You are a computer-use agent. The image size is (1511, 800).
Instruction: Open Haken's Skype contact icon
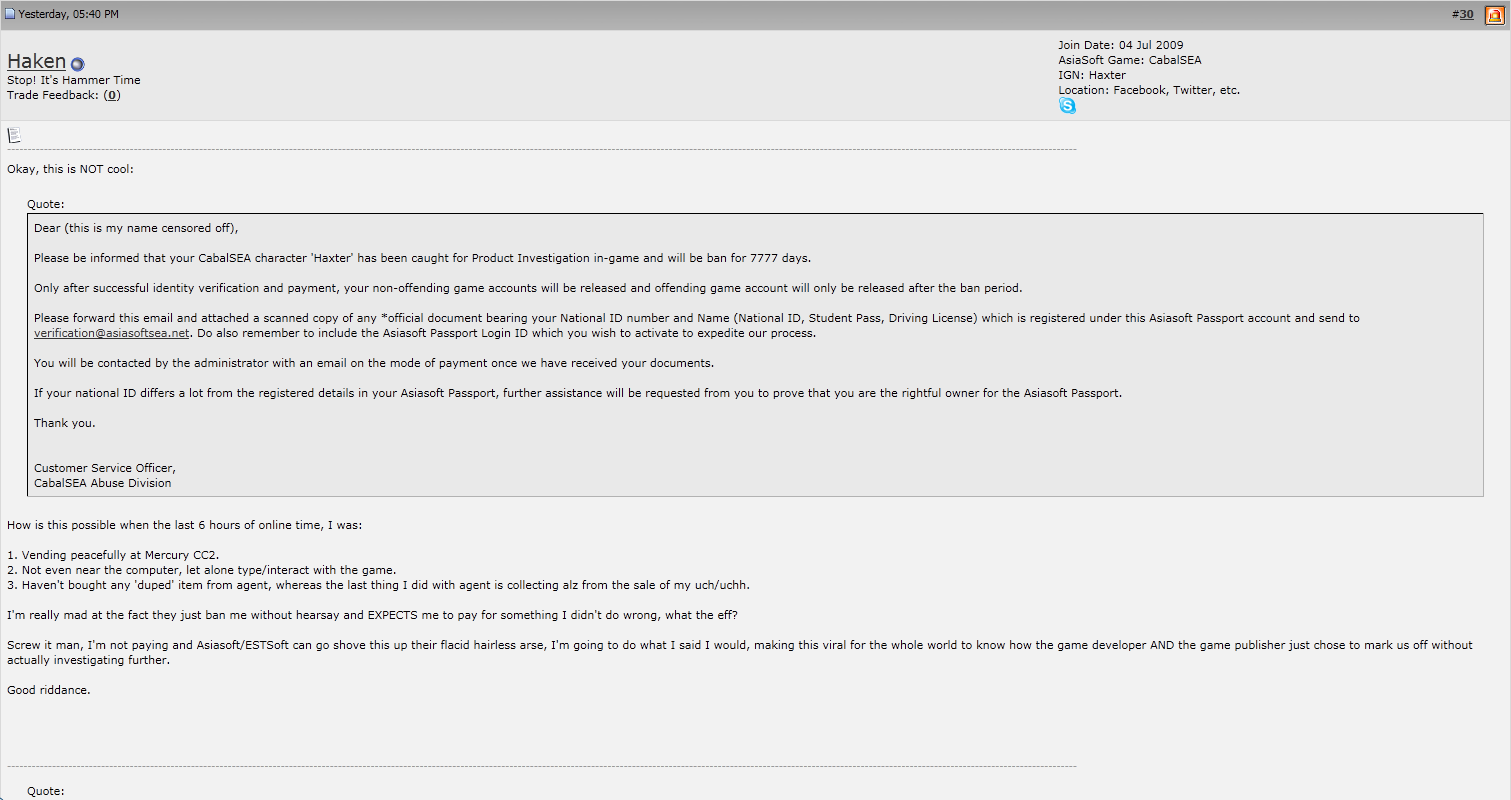click(x=1067, y=106)
